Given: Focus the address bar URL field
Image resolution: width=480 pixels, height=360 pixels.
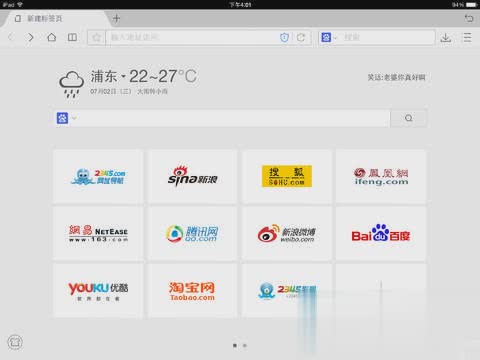Looking at the screenshot, I should pos(193,37).
